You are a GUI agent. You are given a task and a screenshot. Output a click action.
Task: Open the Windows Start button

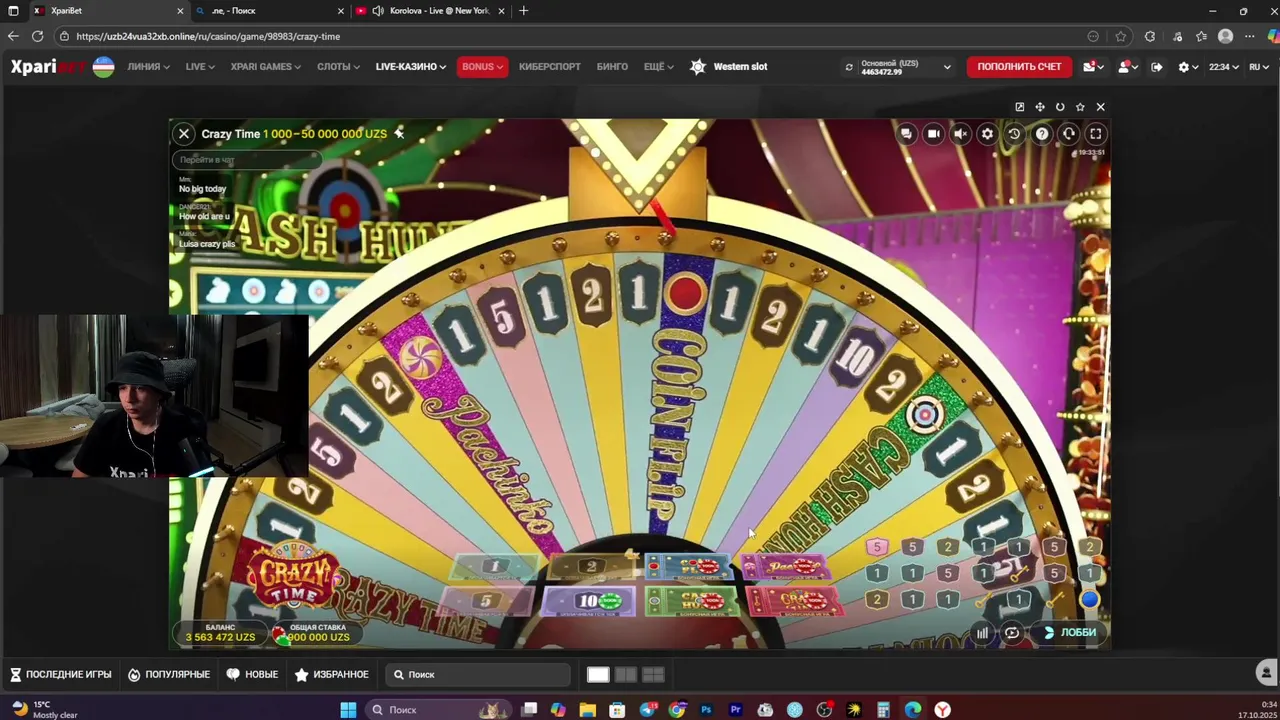pyautogui.click(x=348, y=710)
